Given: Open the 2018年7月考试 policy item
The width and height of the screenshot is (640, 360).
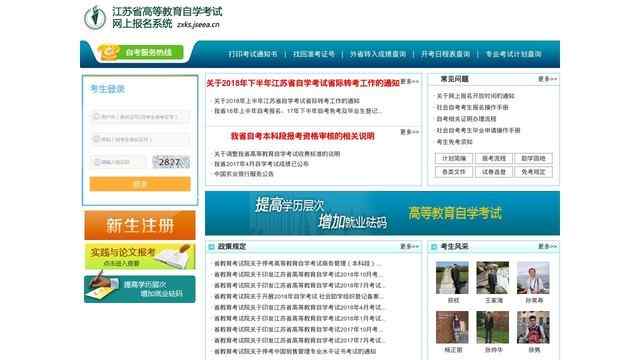Looking at the screenshot, I should [x=300, y=285].
